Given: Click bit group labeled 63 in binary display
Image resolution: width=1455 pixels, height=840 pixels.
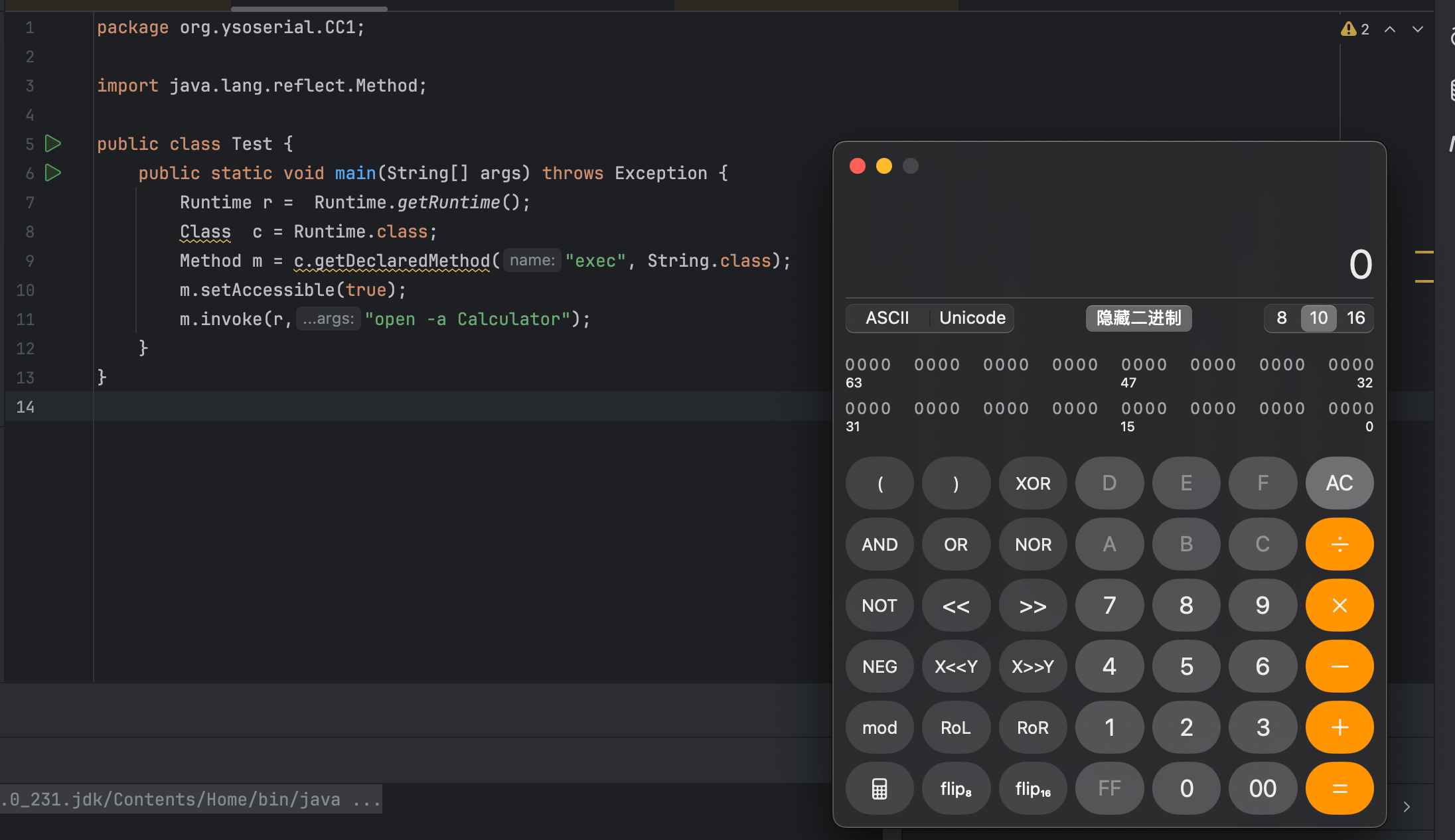Looking at the screenshot, I should pos(868,365).
